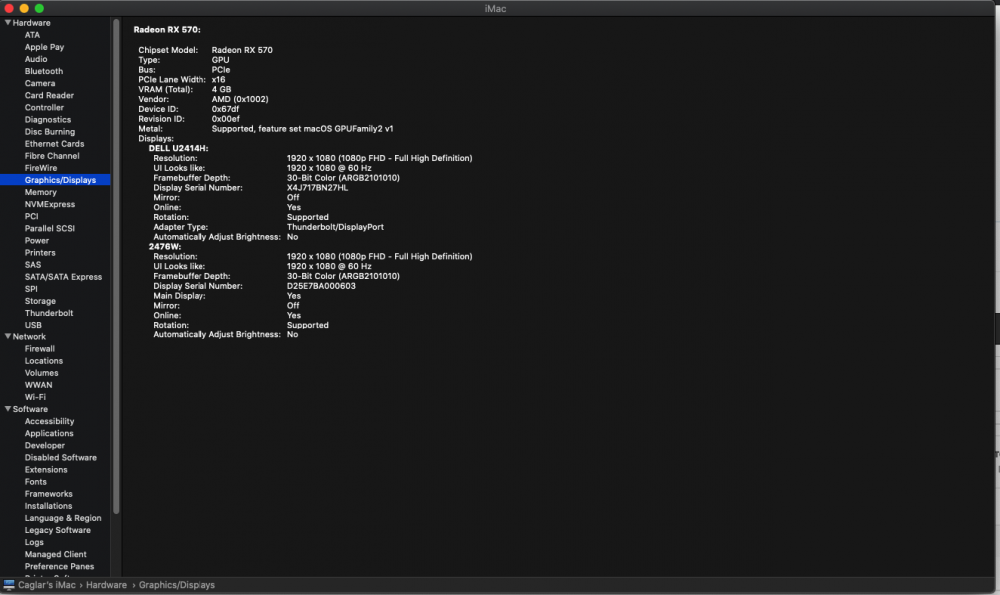Click Graphics/Displays in the path bar
This screenshot has height=595, width=1000.
[177, 585]
